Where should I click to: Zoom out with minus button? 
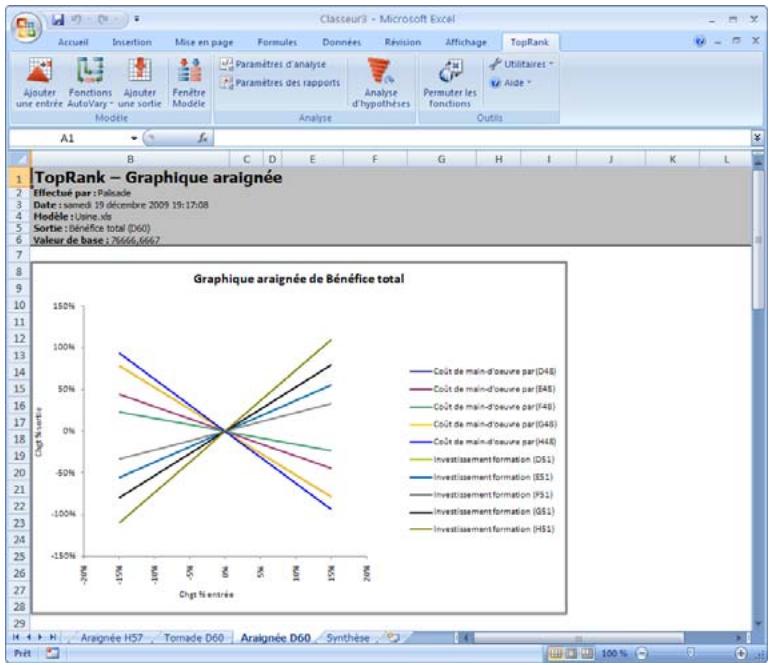[x=642, y=654]
